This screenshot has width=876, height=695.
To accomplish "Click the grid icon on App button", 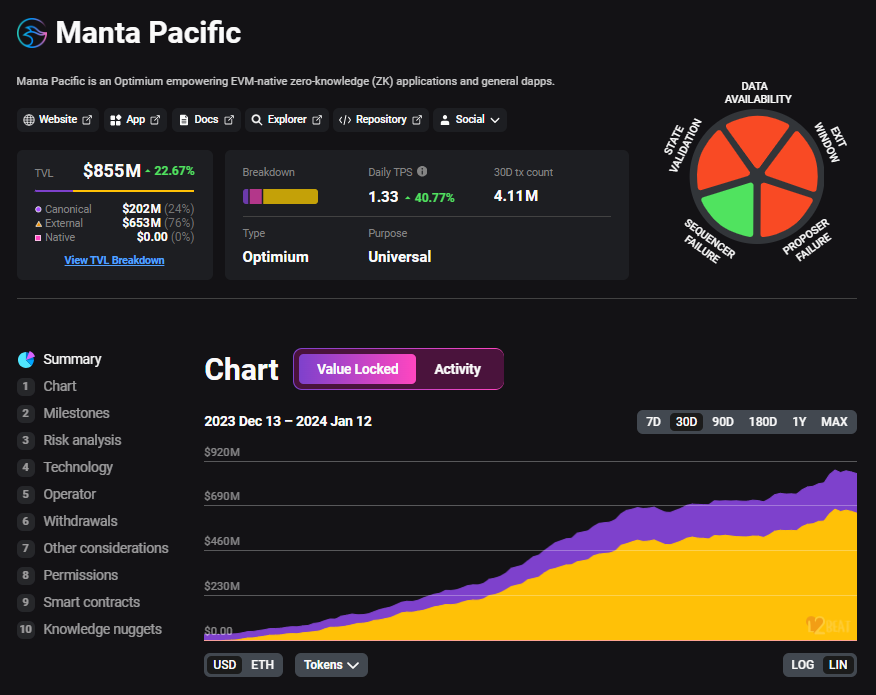I will coord(116,120).
